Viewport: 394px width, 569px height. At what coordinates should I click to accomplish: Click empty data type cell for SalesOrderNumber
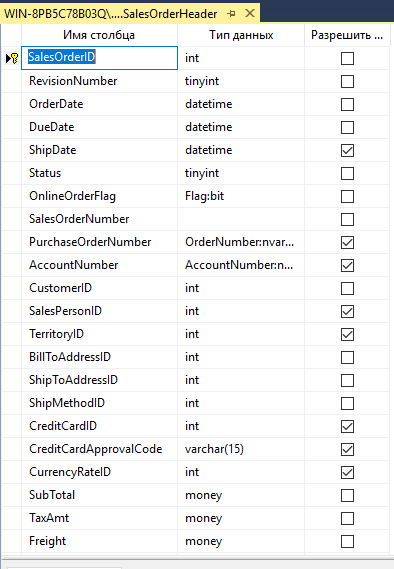[241, 219]
